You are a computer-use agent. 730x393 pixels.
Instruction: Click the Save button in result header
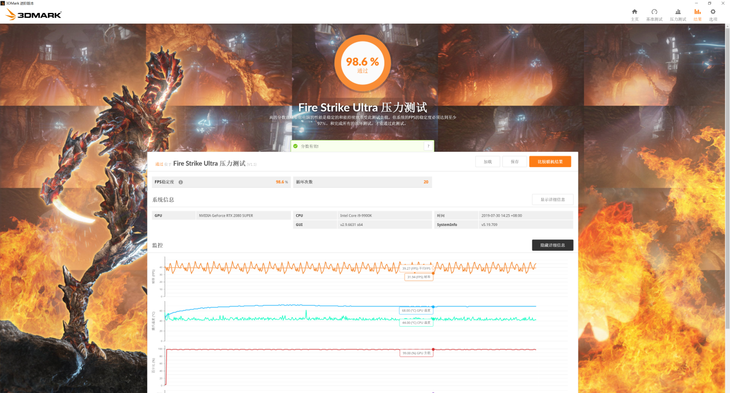pos(514,162)
